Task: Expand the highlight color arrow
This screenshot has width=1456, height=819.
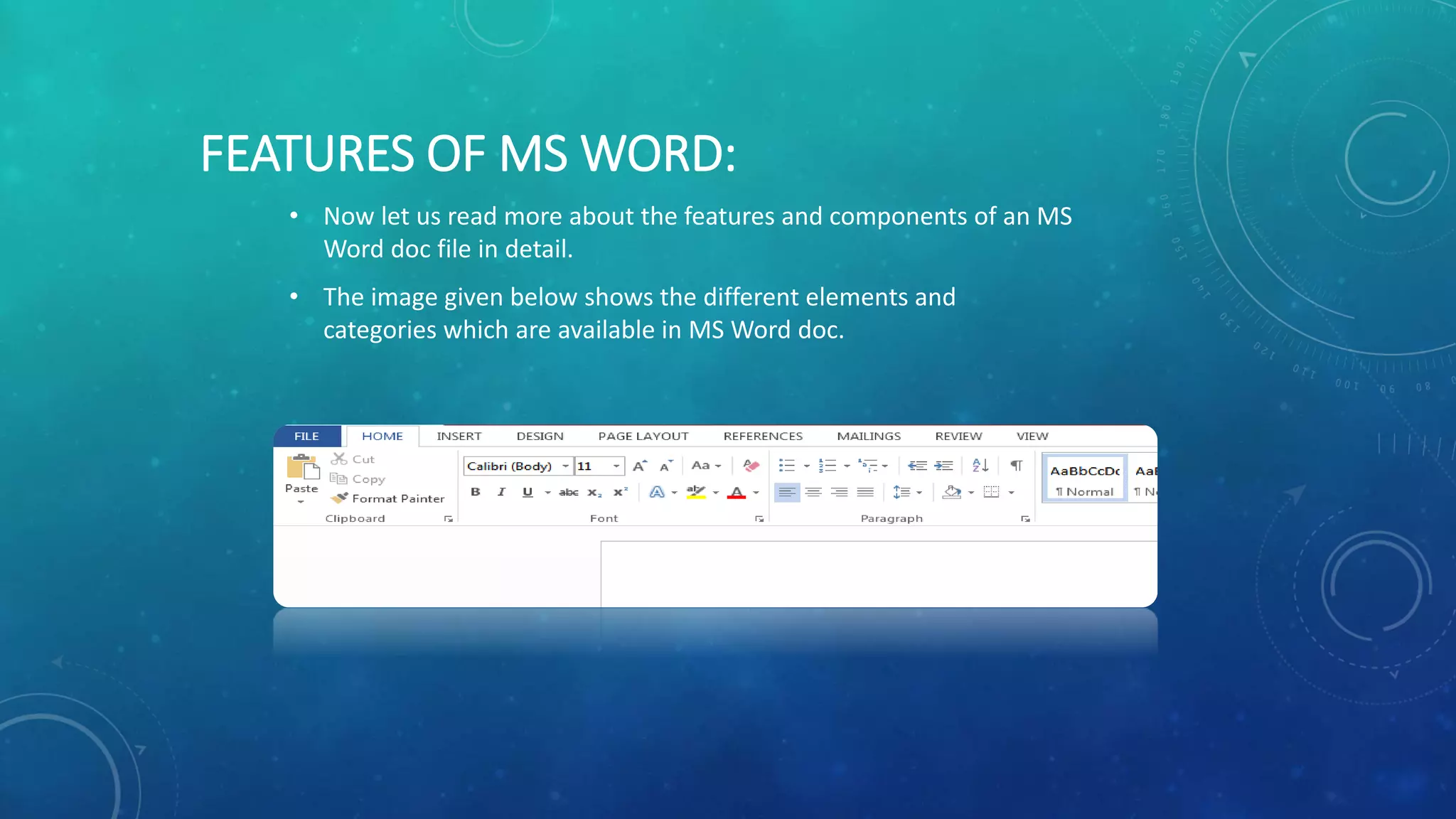Action: pos(715,493)
